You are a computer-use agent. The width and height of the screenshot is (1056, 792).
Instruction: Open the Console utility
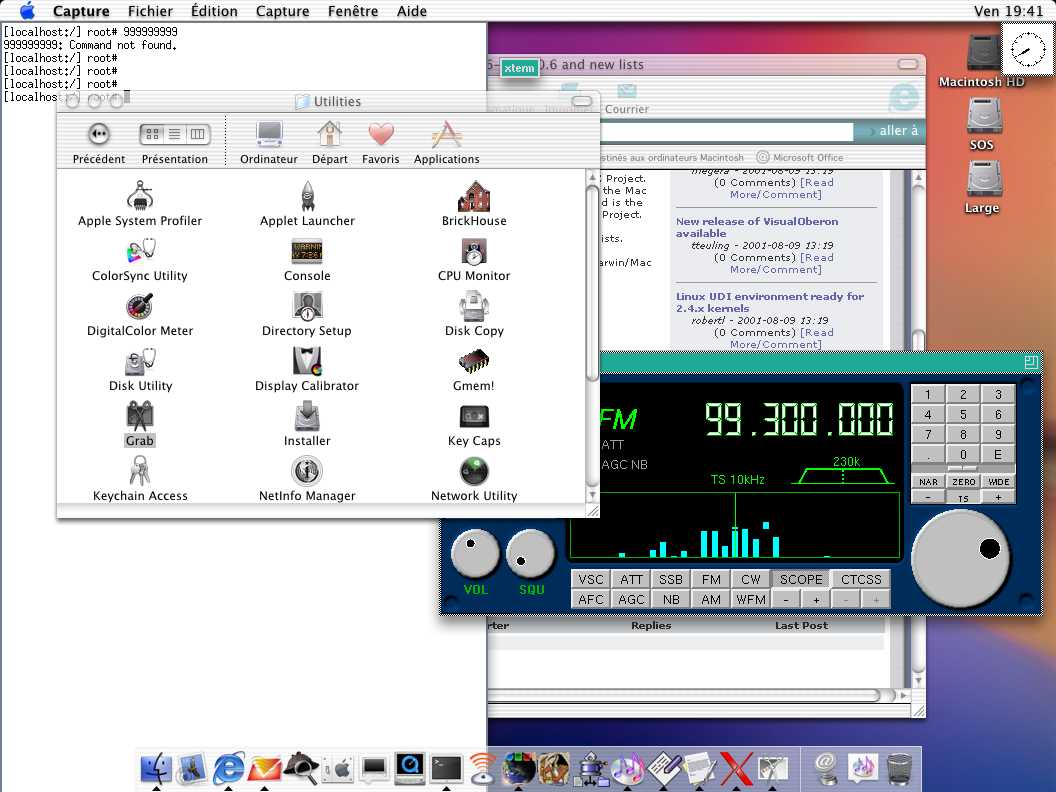coord(306,252)
